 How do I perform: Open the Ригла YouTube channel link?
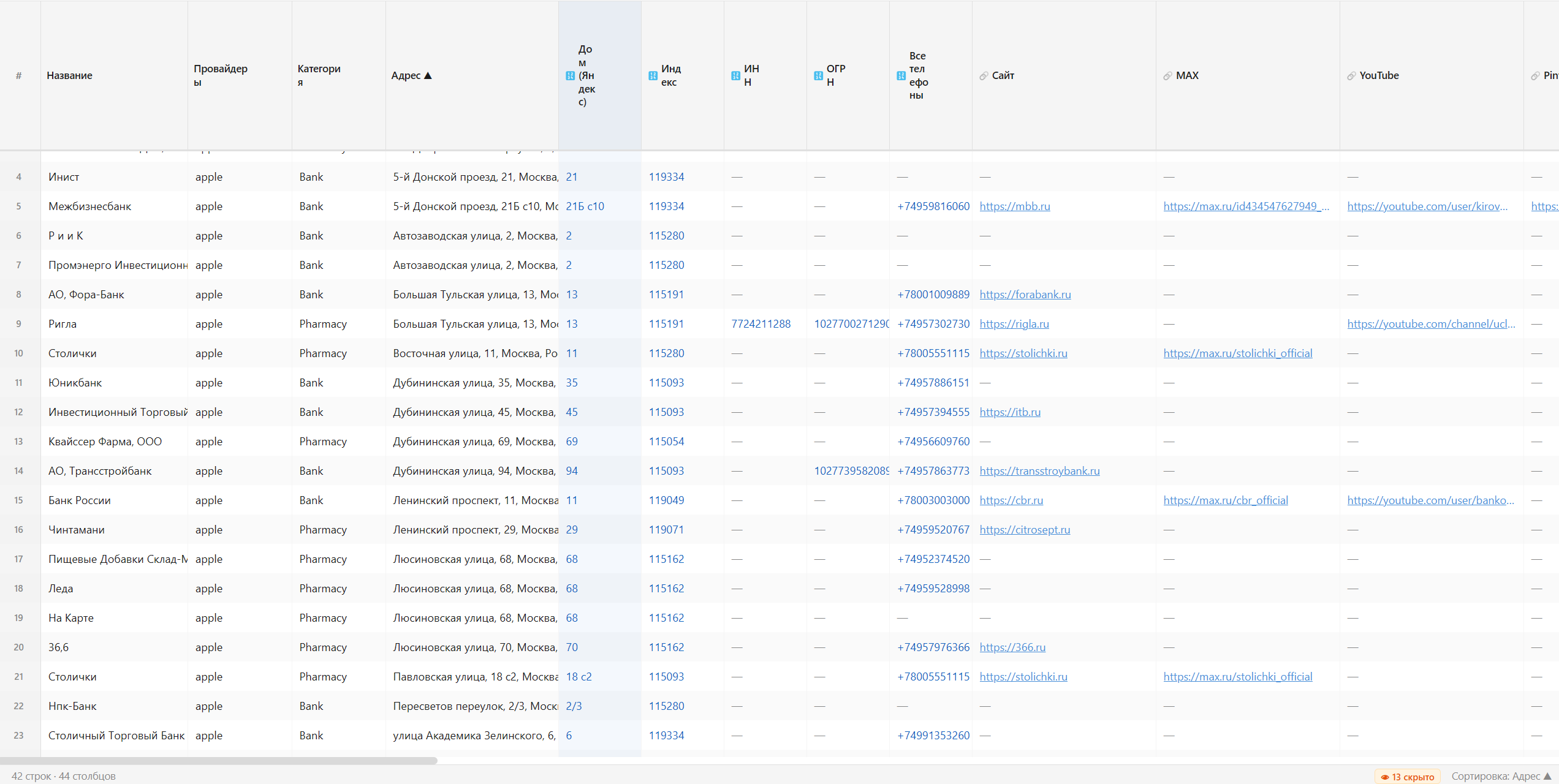tap(1431, 324)
